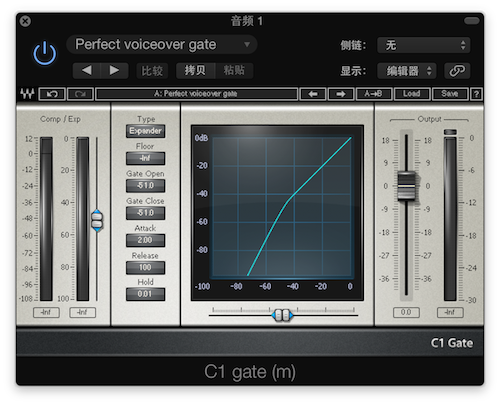This screenshot has height=405, width=500.
Task: Click the C1 gate (m) title text
Action: tap(250, 372)
